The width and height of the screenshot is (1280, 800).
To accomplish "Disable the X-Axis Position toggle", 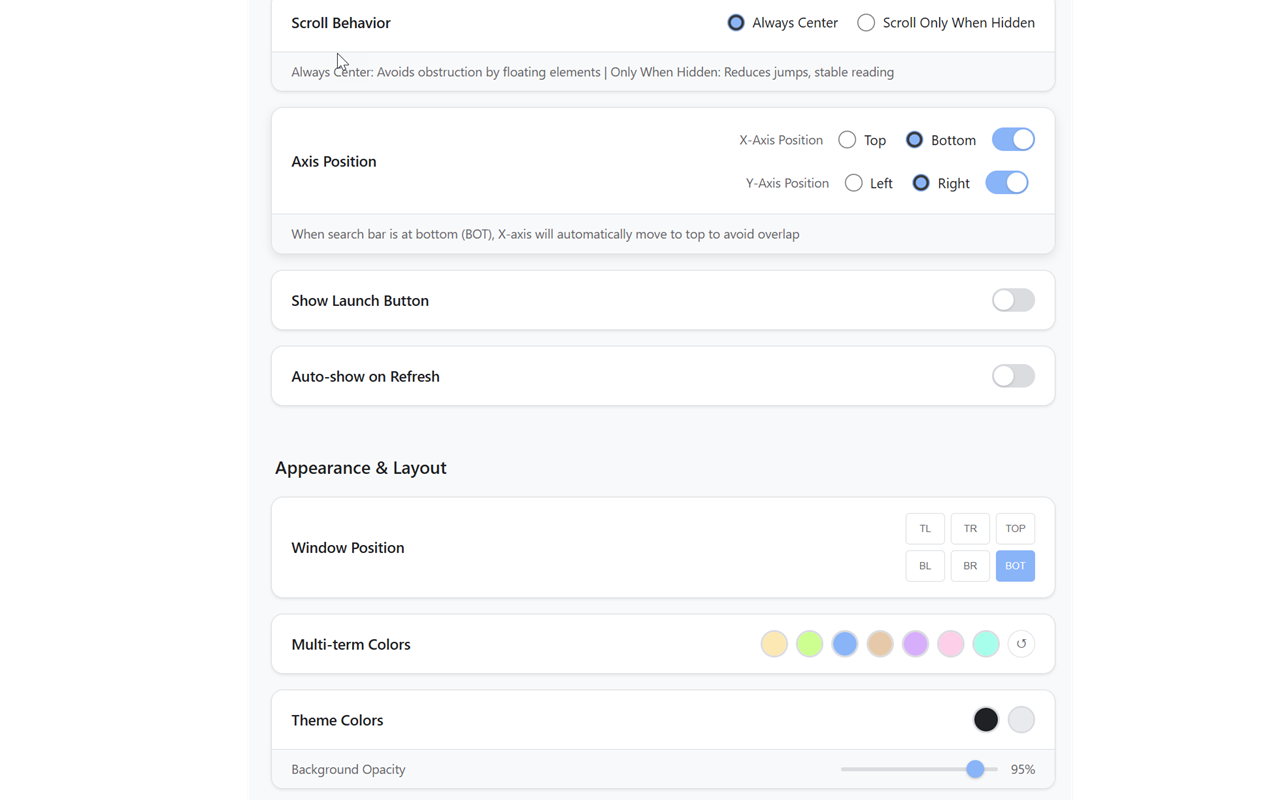I will tap(1013, 140).
